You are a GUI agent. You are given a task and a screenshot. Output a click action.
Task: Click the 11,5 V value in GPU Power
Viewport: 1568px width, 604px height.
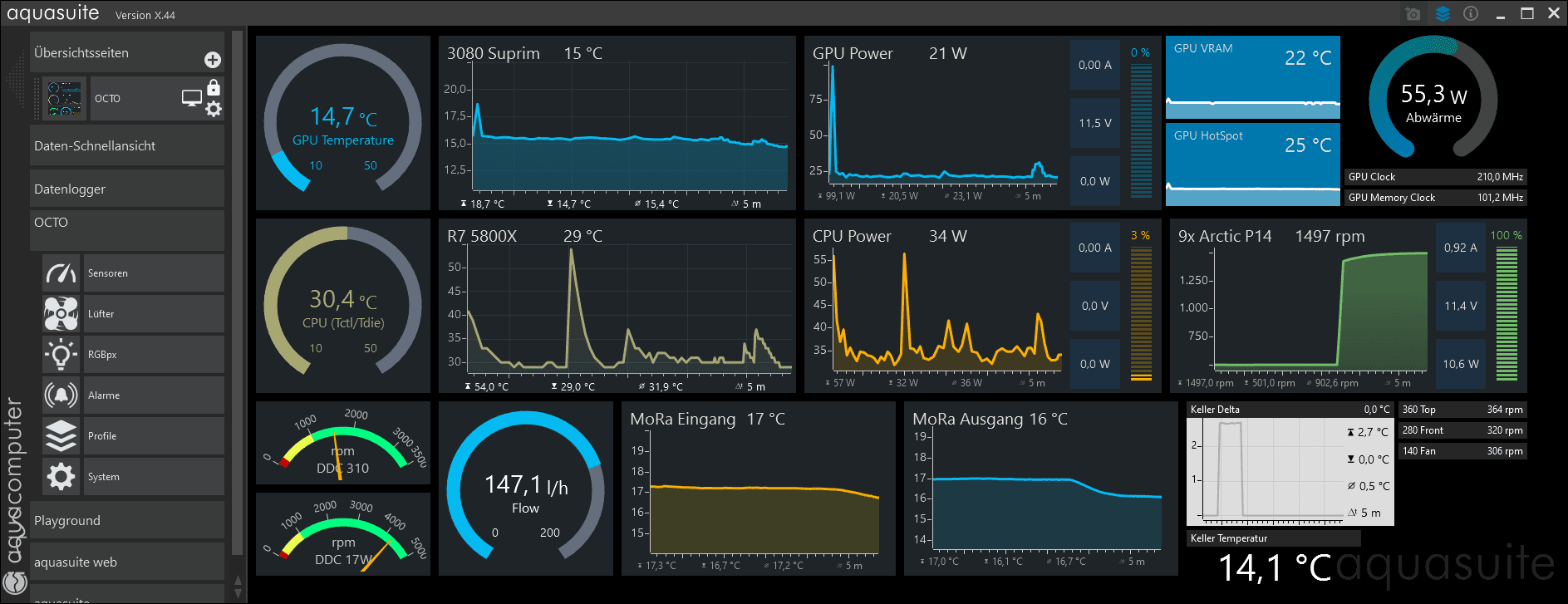coord(1095,123)
